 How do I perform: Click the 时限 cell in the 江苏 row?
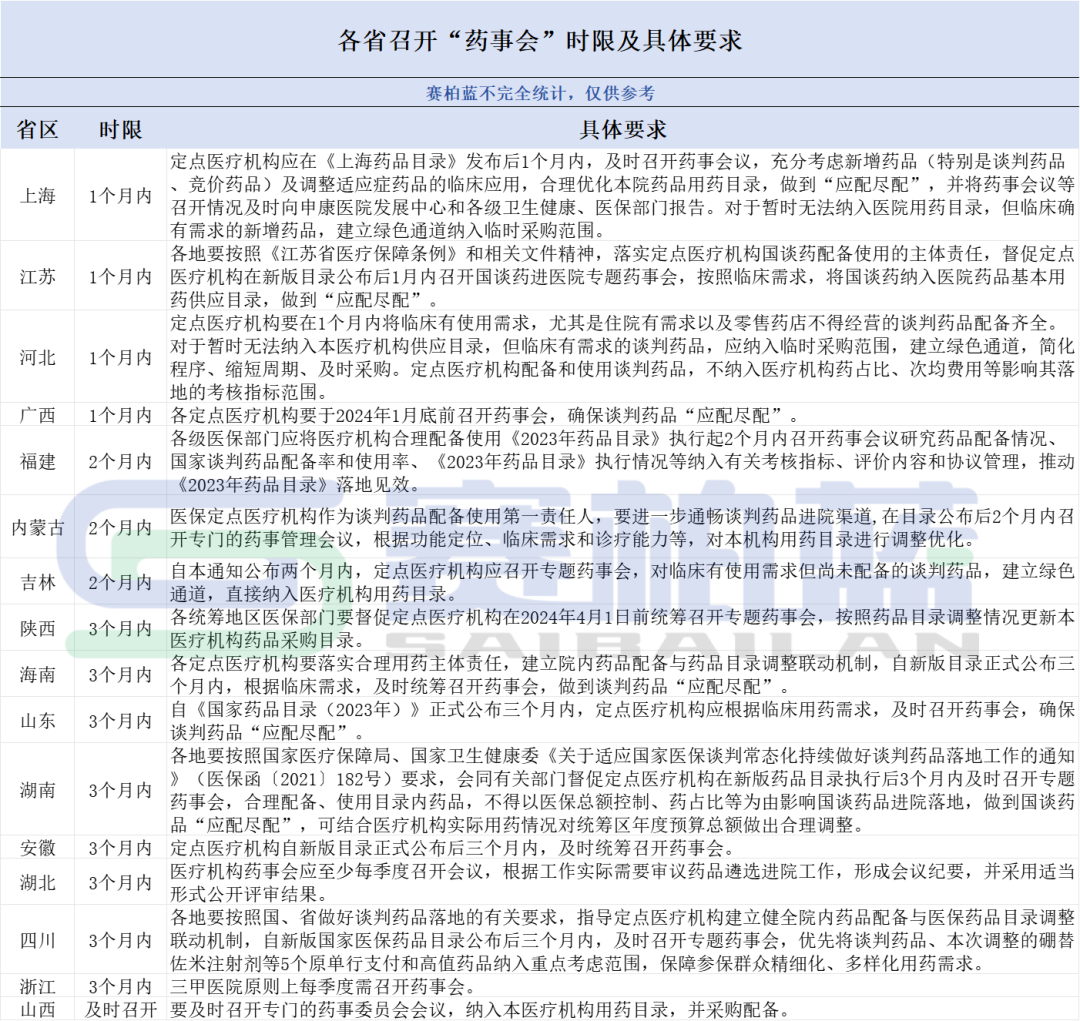pyautogui.click(x=121, y=277)
